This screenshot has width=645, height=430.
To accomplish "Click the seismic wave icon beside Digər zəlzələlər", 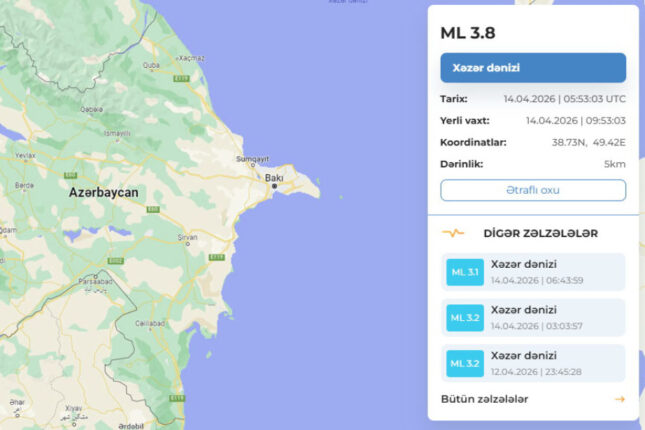I will pyautogui.click(x=453, y=233).
